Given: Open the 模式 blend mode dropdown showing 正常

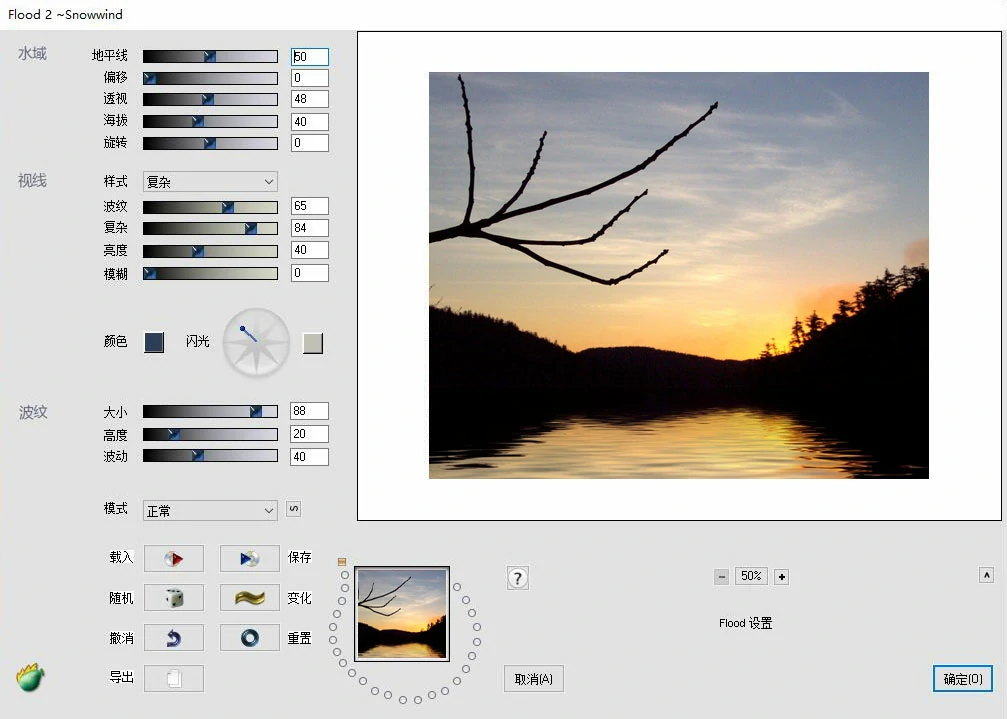Looking at the screenshot, I should pos(210,510).
